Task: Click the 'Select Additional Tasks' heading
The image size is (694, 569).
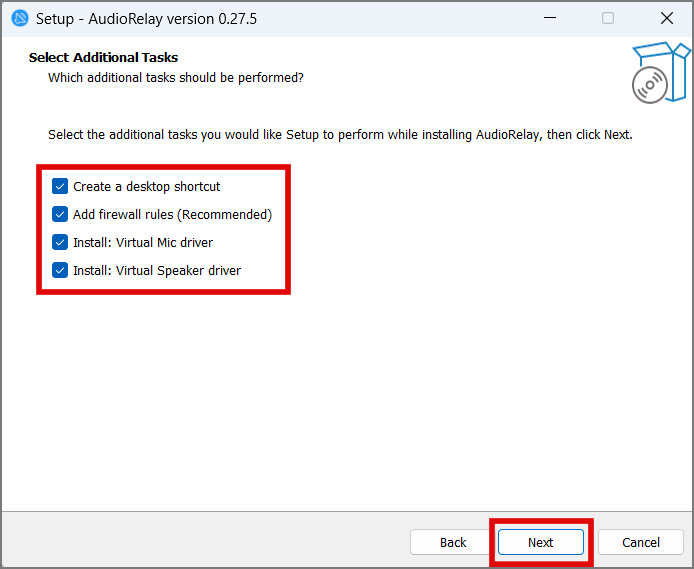Action: 103,58
